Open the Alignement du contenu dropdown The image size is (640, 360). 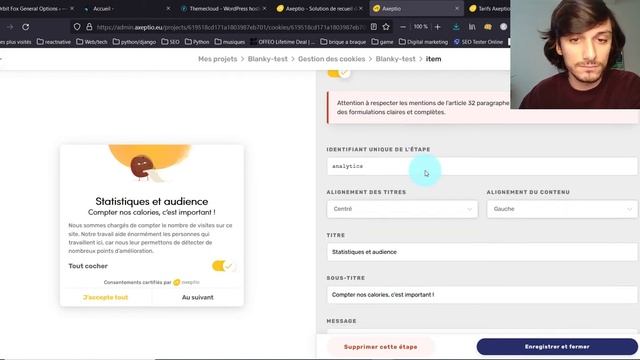coord(562,209)
